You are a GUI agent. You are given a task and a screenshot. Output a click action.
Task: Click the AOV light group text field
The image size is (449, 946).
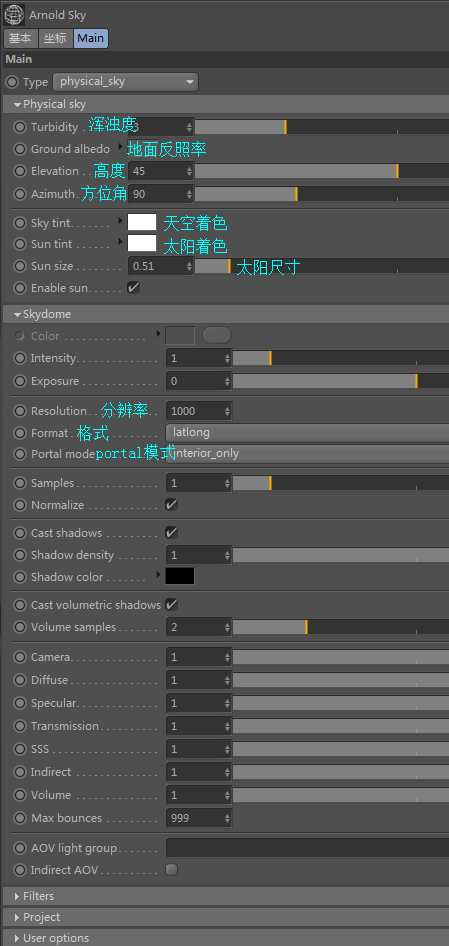(307, 848)
